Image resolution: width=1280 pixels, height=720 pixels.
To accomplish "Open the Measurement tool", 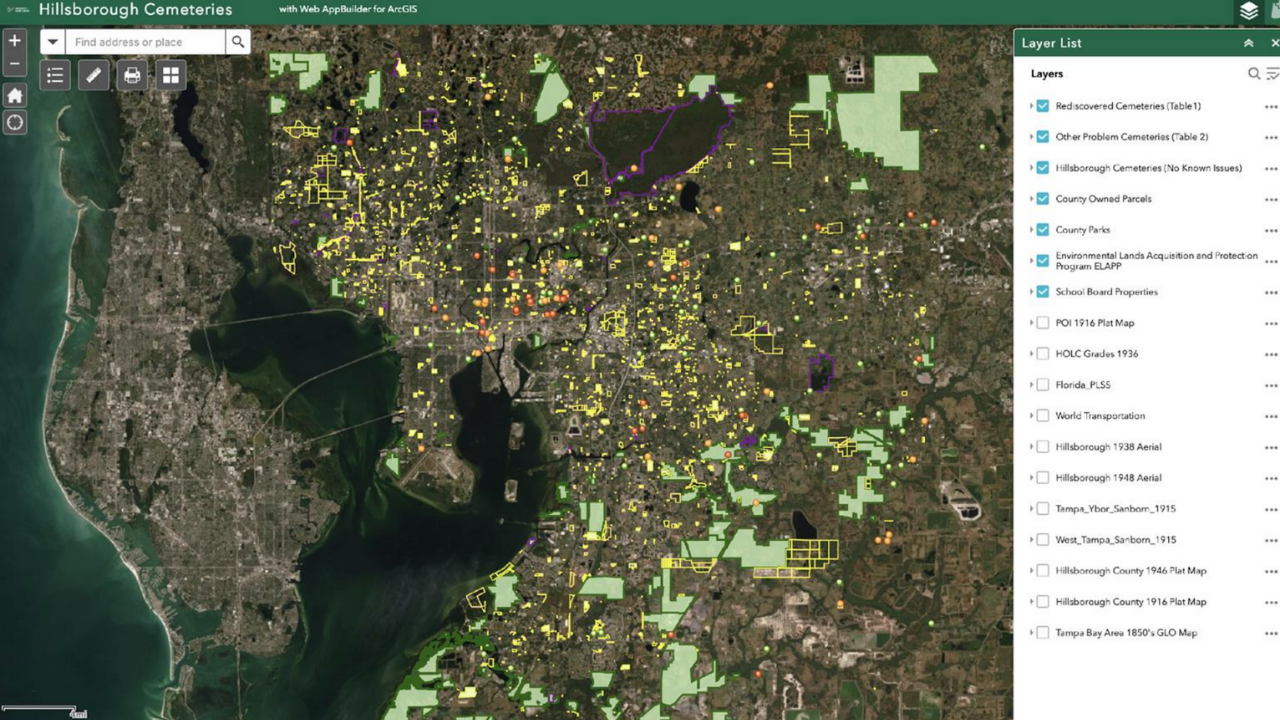I will click(93, 74).
